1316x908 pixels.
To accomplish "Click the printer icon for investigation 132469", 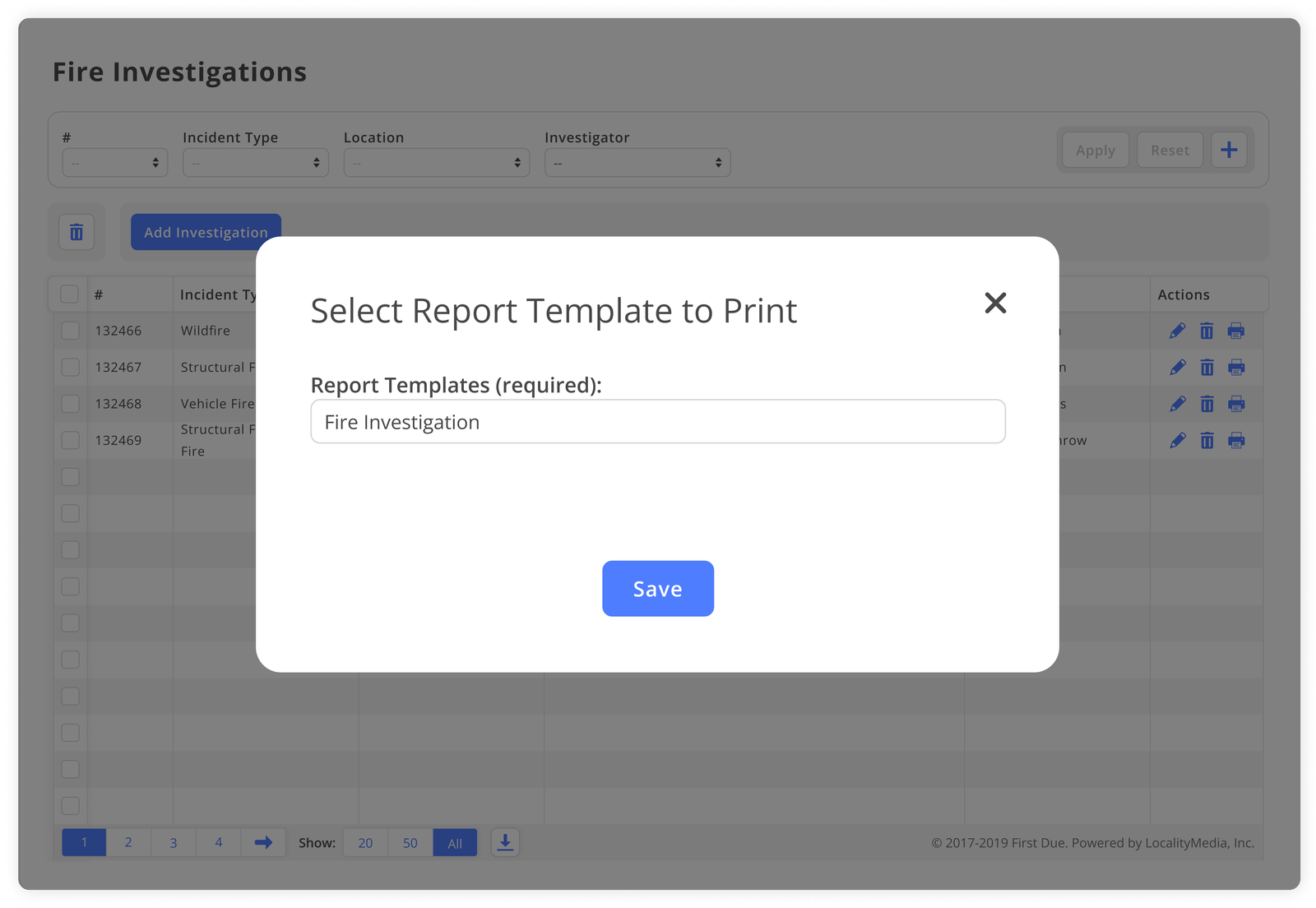I will click(x=1235, y=441).
